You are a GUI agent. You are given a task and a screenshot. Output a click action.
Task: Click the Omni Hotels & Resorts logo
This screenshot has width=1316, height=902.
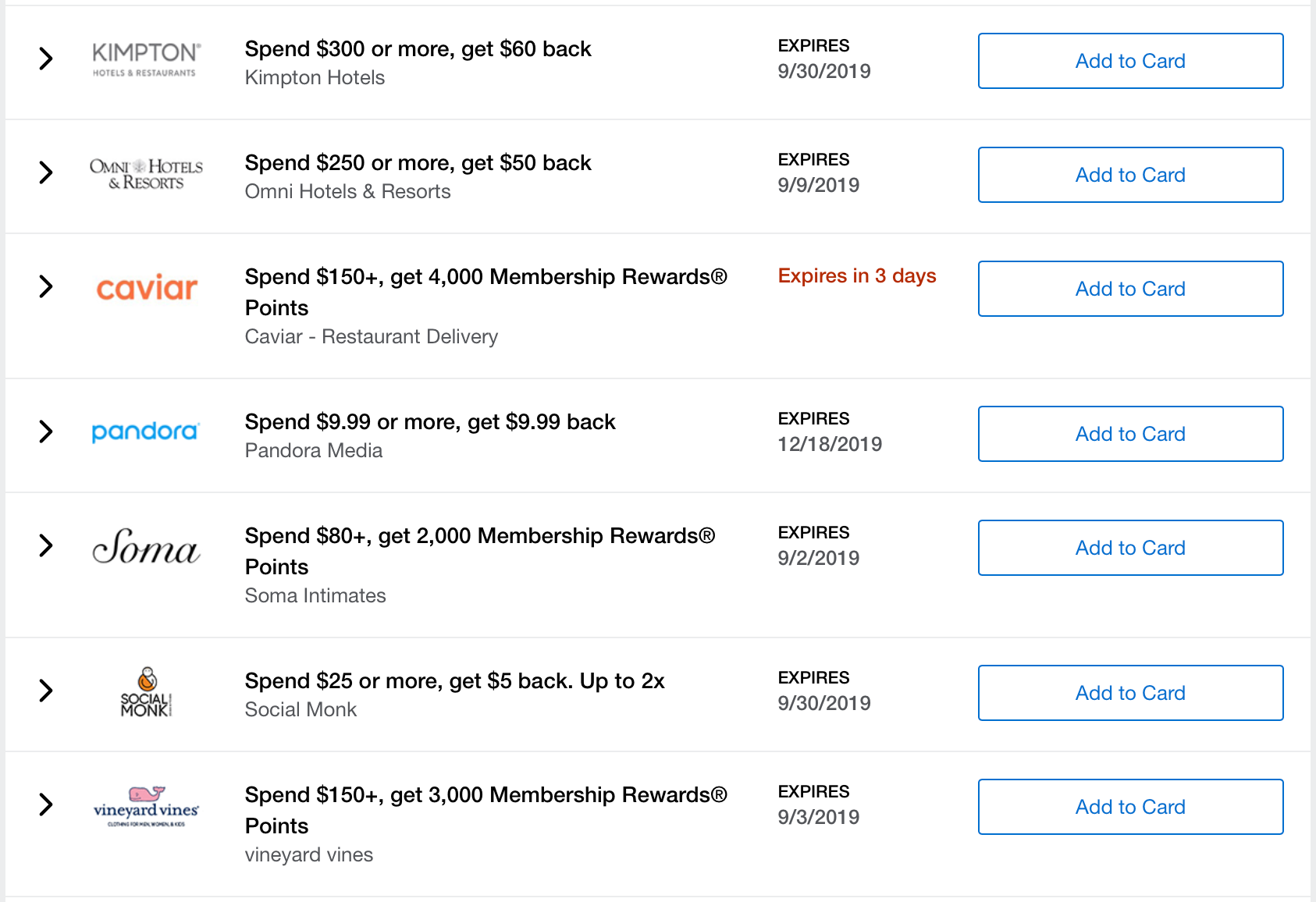(146, 174)
